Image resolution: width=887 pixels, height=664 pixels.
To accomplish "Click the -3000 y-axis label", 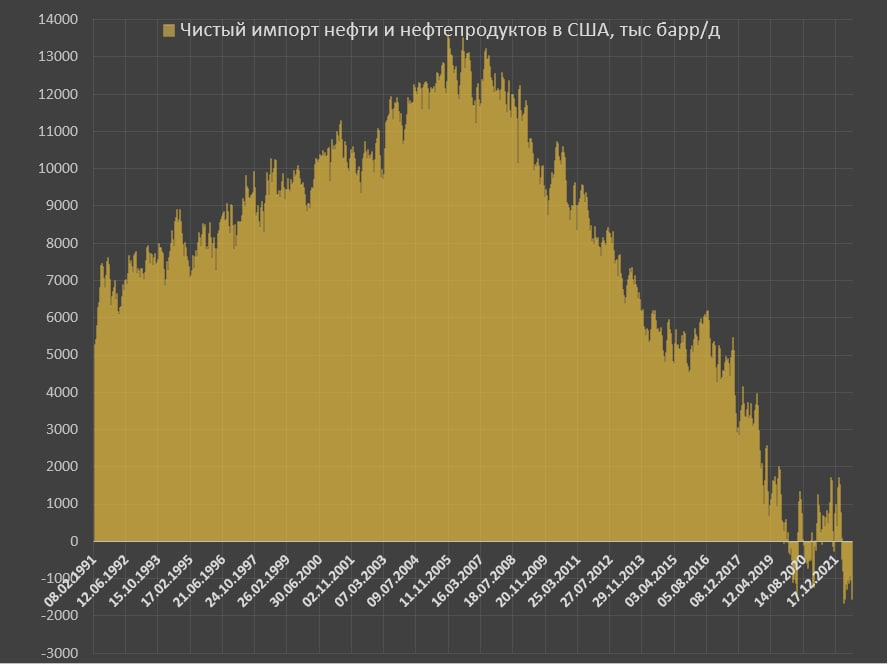I will click(x=59, y=653).
